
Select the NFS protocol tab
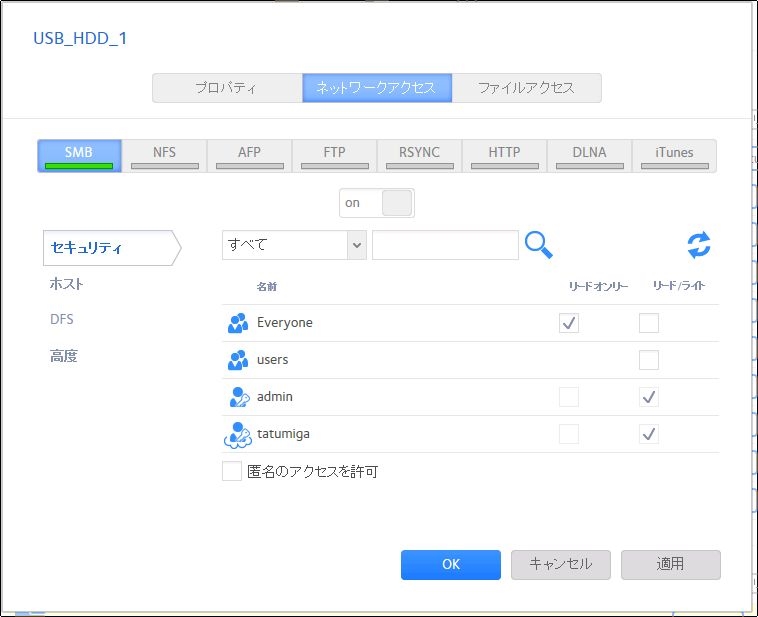point(164,156)
